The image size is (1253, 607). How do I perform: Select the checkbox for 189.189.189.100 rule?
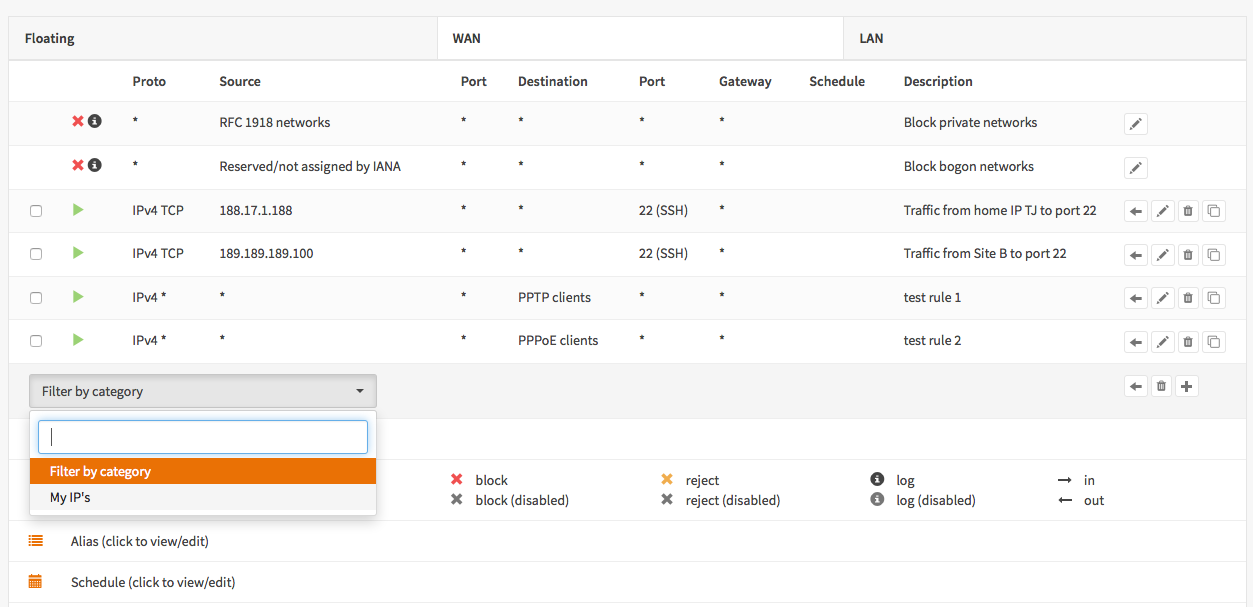[36, 254]
